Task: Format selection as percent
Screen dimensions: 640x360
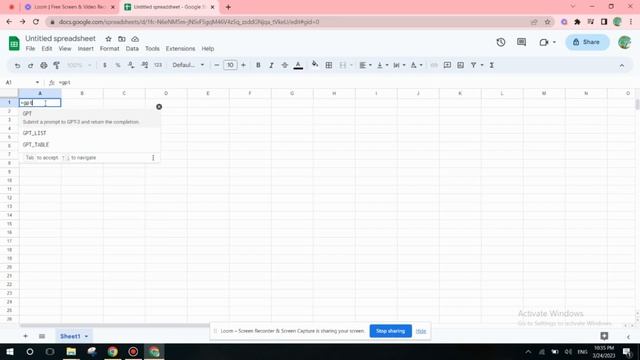Action: (118, 65)
